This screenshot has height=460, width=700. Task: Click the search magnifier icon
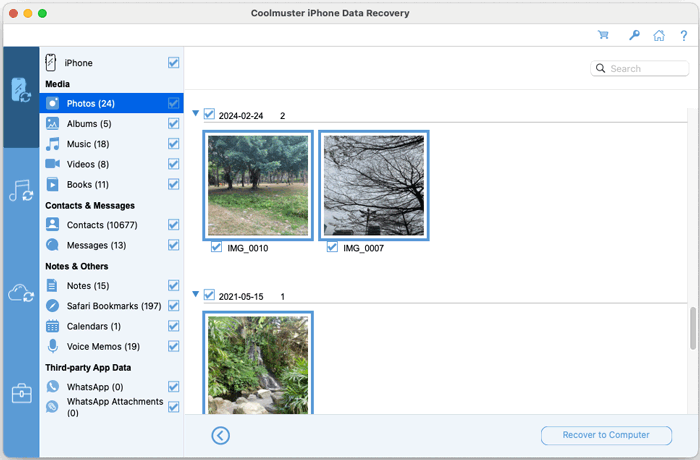click(600, 68)
